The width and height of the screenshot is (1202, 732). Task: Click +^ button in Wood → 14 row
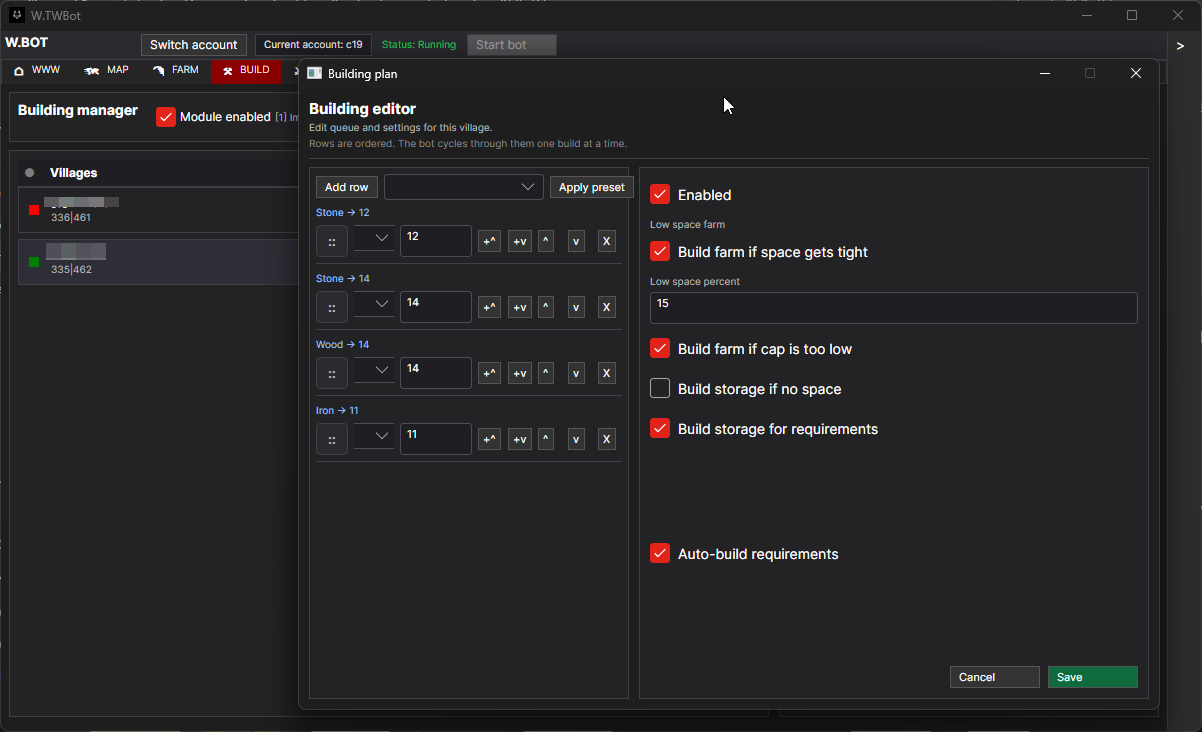coord(489,373)
